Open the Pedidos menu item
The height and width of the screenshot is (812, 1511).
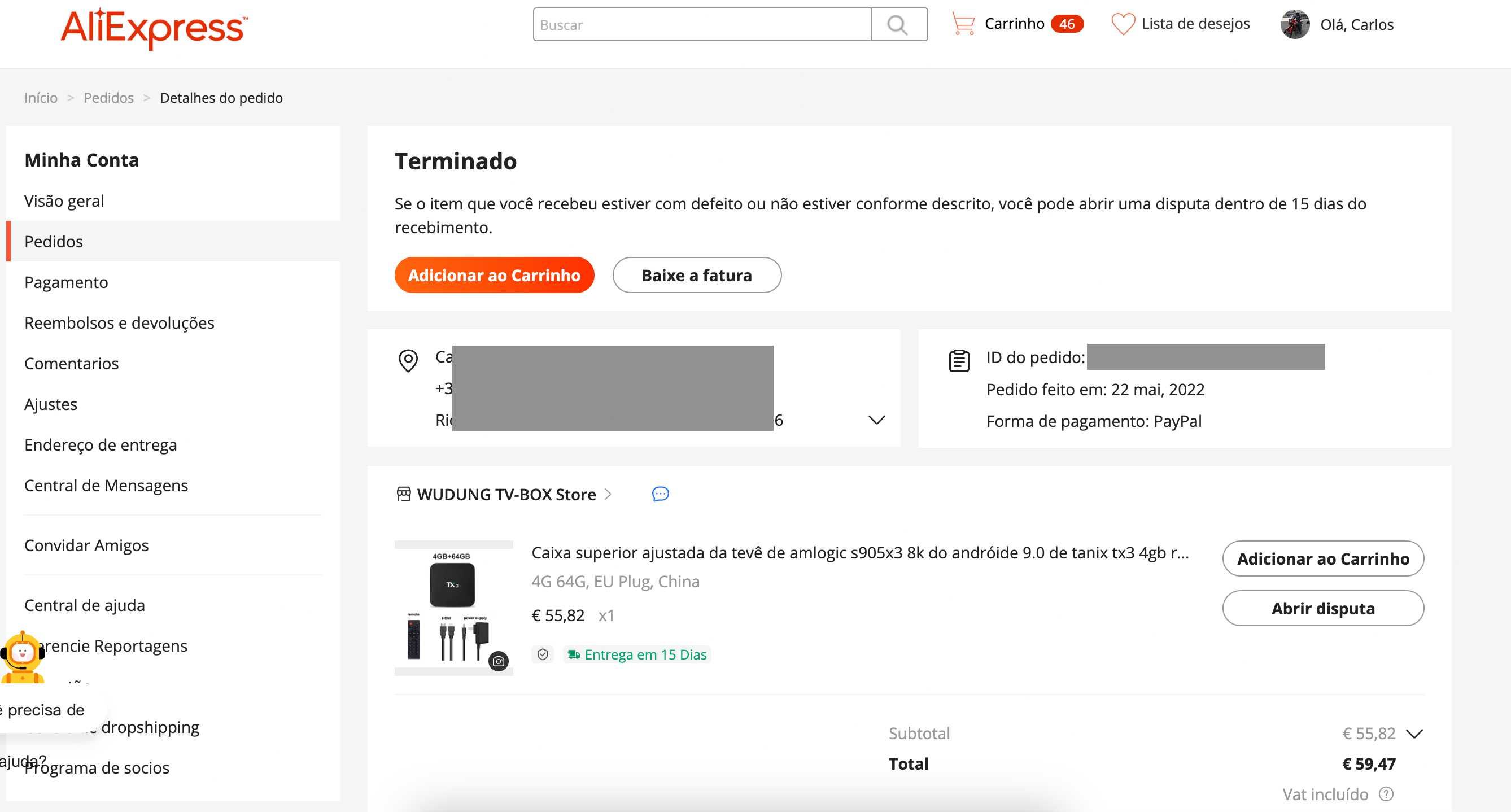[54, 241]
